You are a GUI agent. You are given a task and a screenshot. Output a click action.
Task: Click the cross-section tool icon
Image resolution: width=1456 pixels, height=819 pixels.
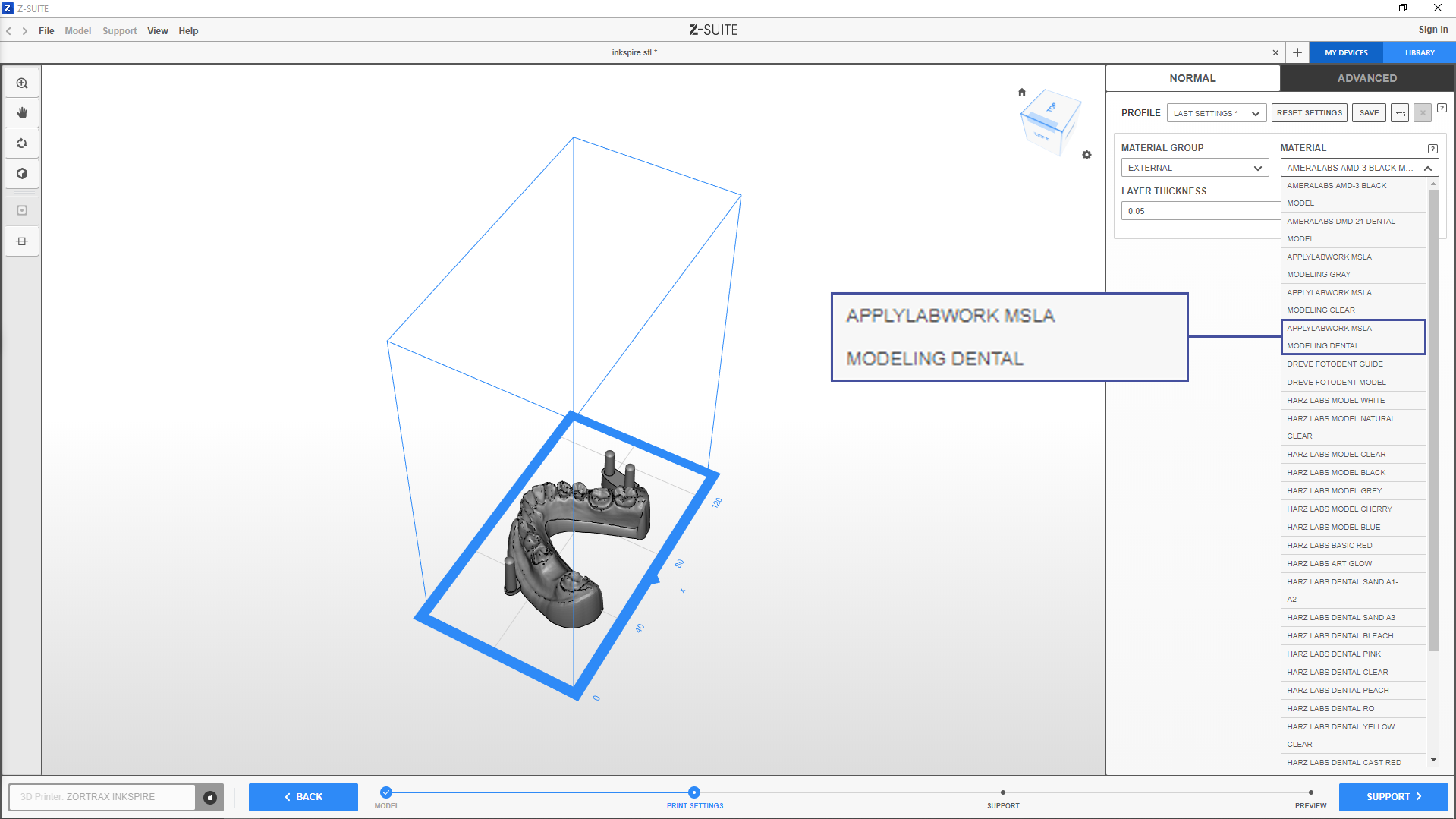pos(22,241)
